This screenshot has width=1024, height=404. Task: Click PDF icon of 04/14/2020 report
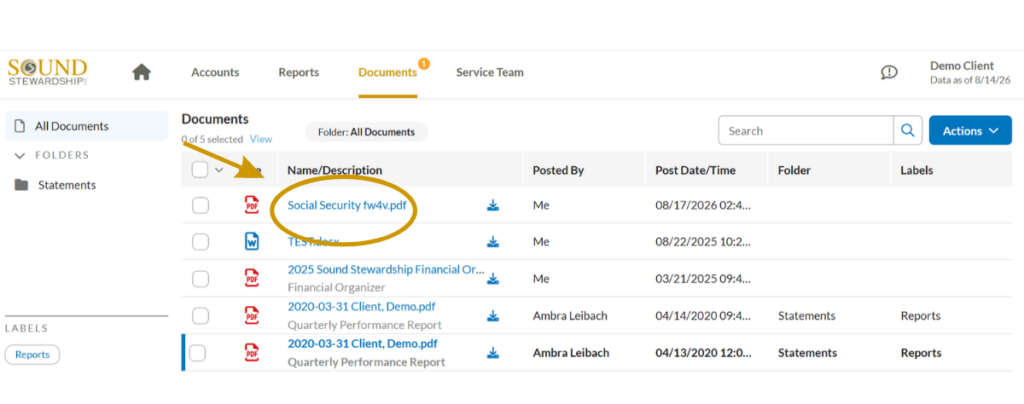[251, 315]
